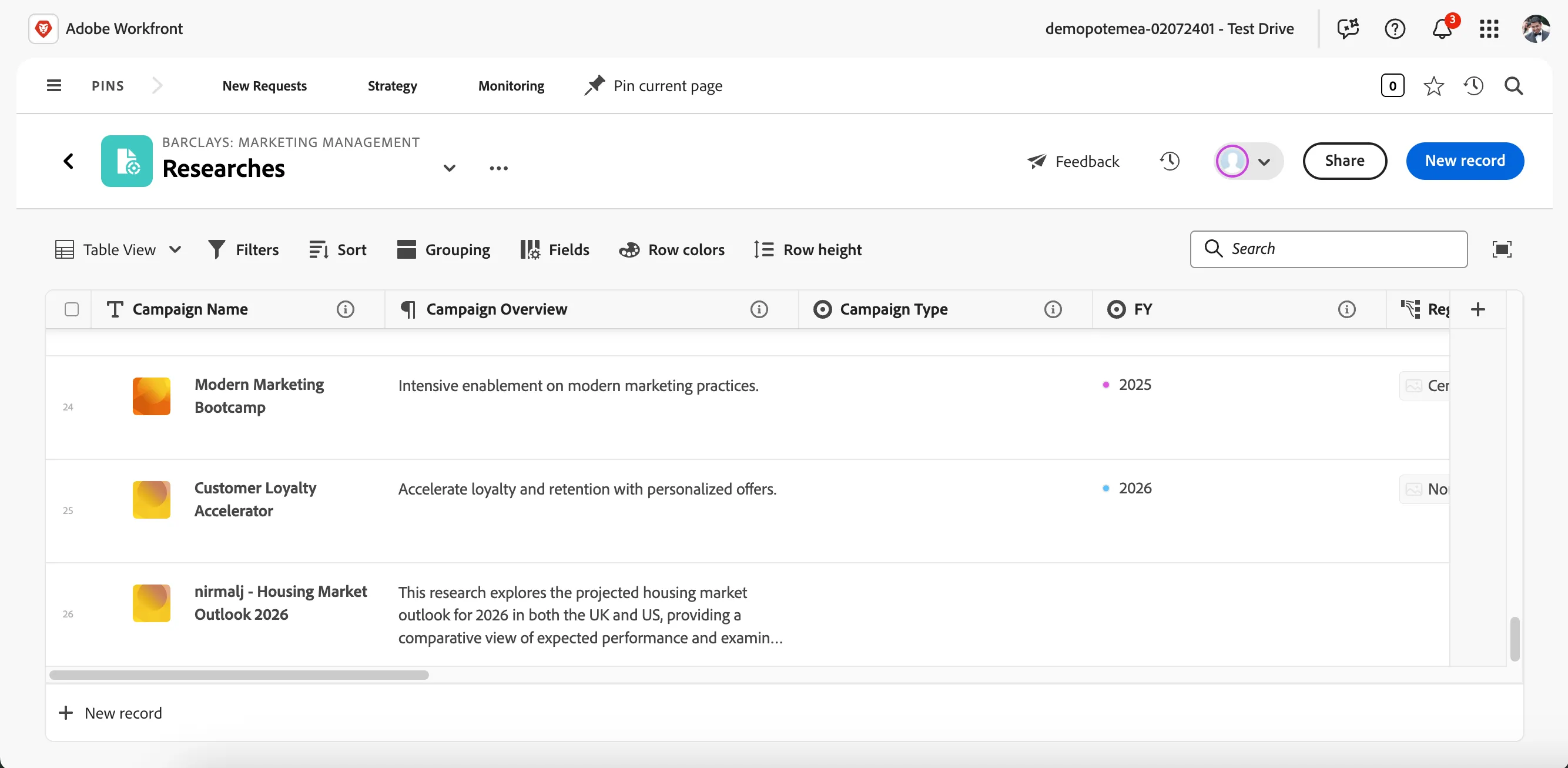Open global search magnifier icon

click(x=1514, y=86)
